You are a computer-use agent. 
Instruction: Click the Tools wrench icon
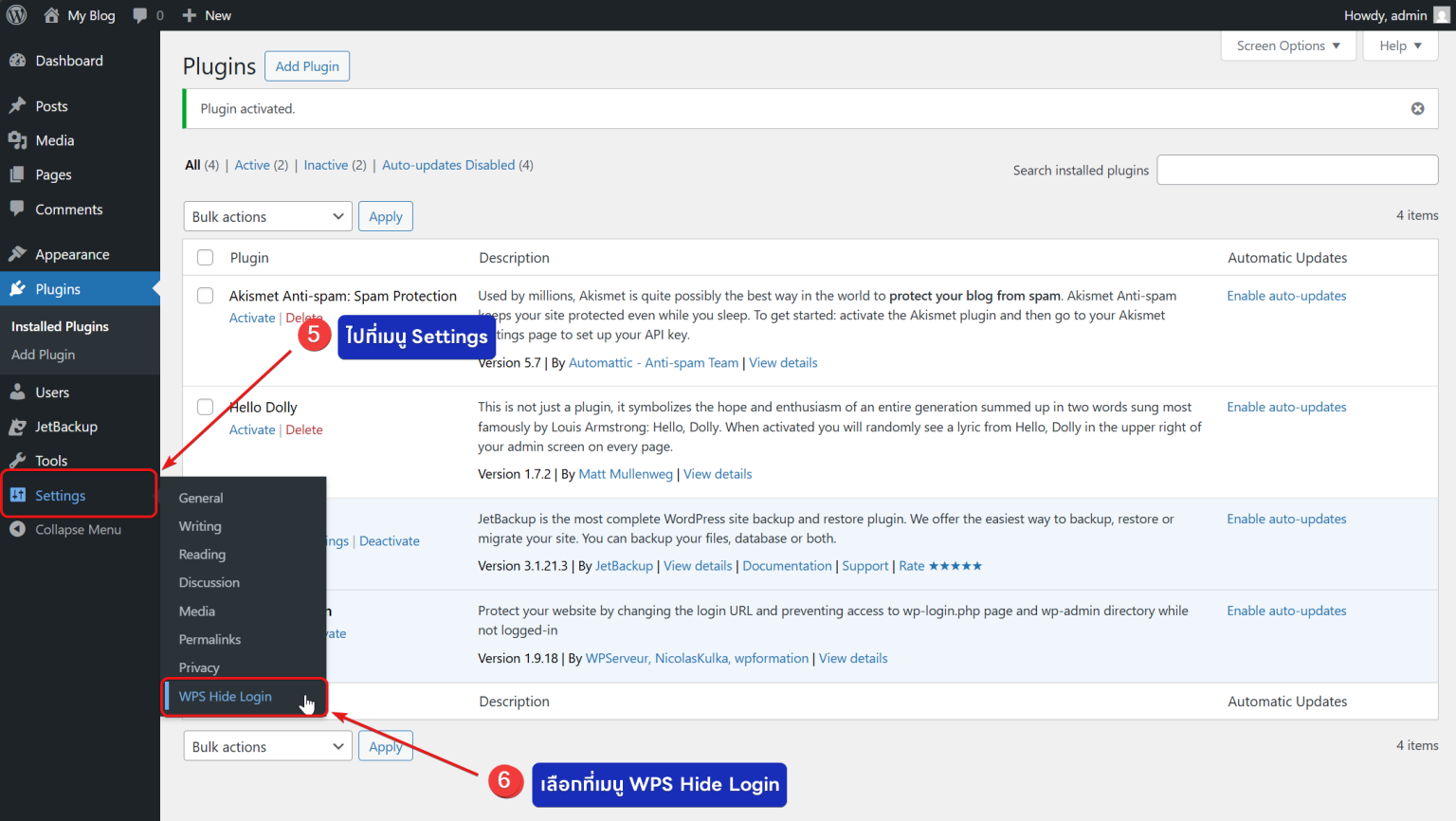tap(17, 461)
